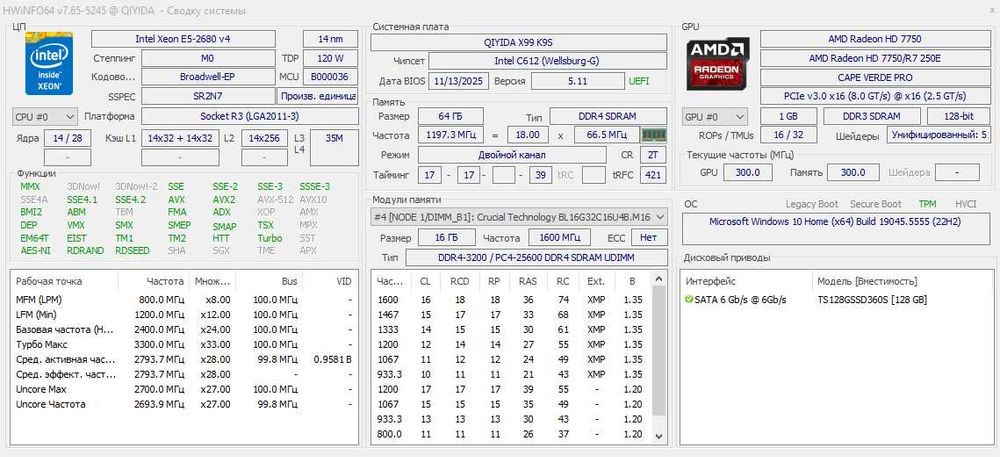Click the AMD Radeon HD 7750/R7 250E field

(874, 58)
